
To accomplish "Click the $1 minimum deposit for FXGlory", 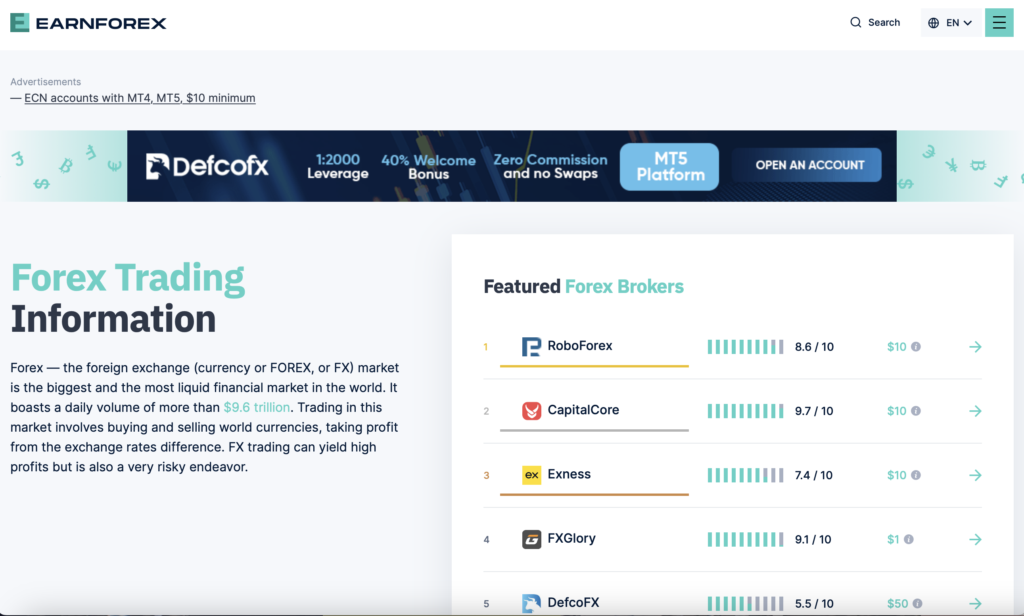I will coord(893,540).
